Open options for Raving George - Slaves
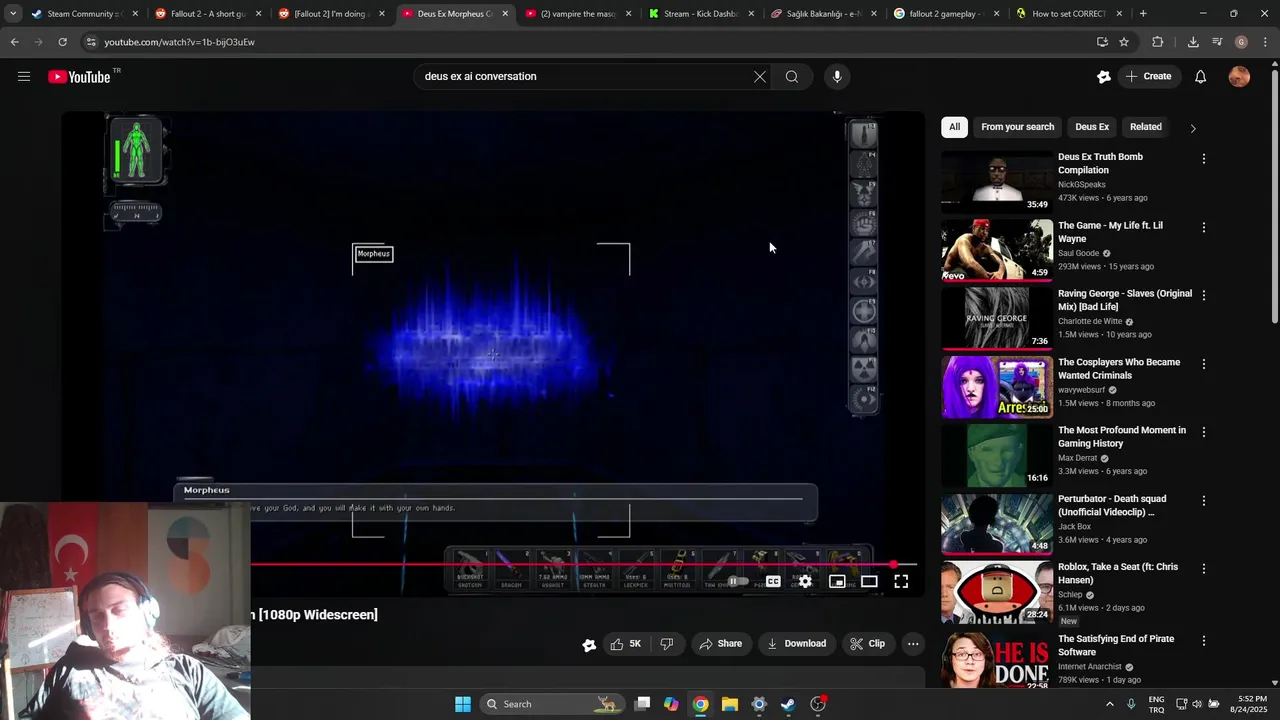 tap(1204, 295)
